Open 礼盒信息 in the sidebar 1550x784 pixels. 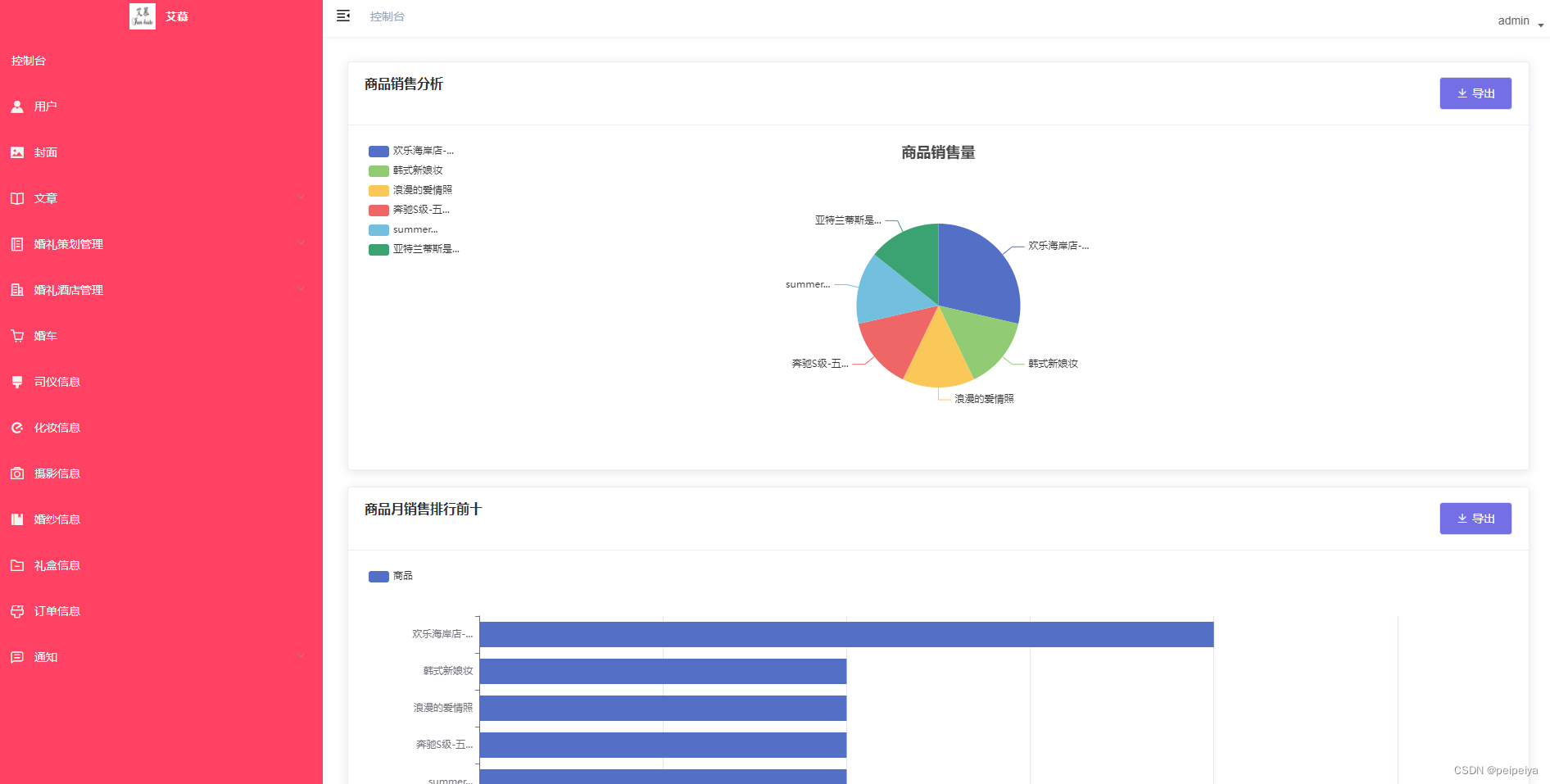click(161, 565)
